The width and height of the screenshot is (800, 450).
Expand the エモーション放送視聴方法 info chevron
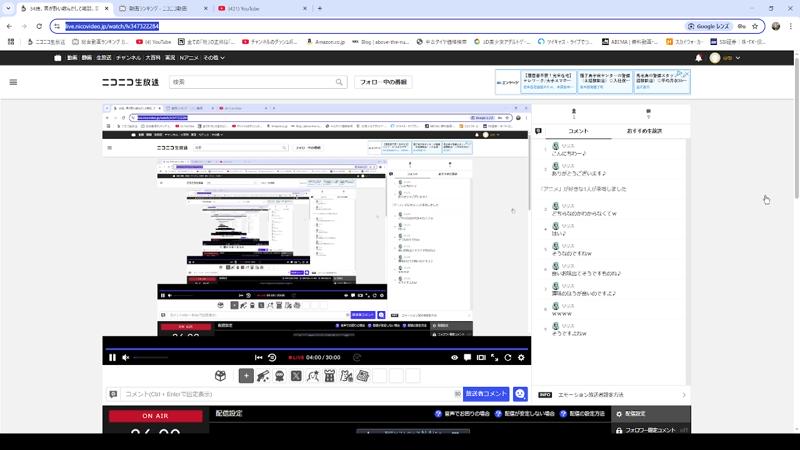coord(684,395)
